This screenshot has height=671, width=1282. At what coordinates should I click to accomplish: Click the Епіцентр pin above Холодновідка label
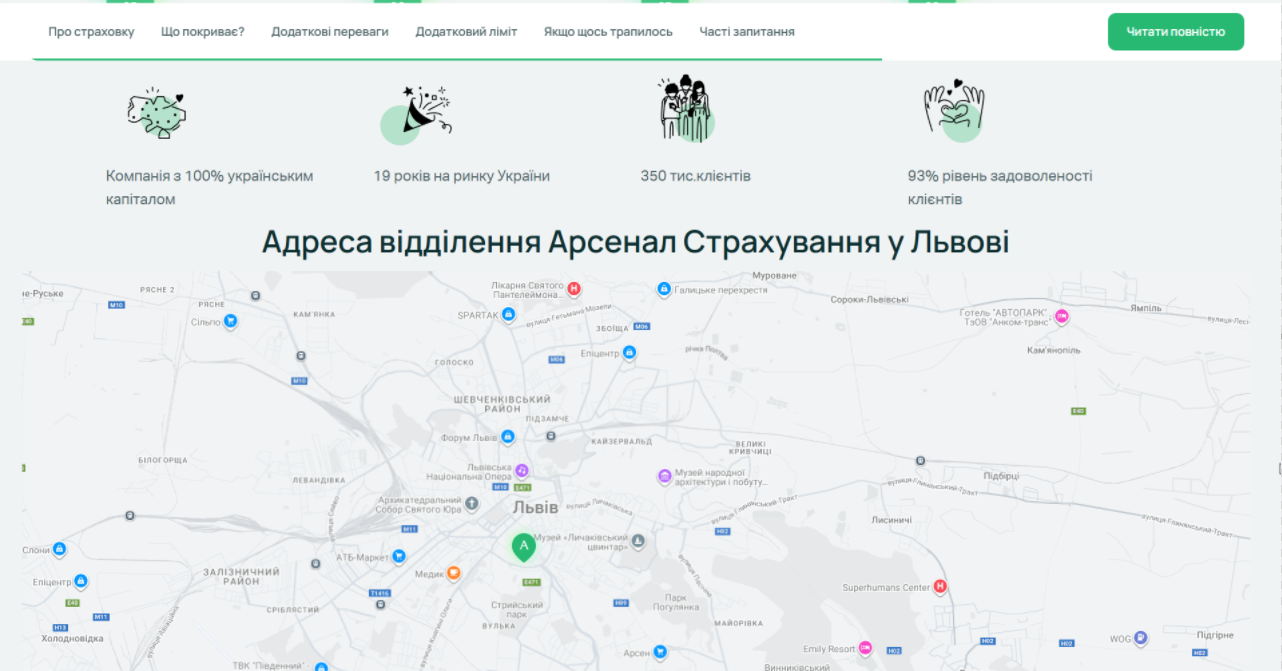point(81,582)
